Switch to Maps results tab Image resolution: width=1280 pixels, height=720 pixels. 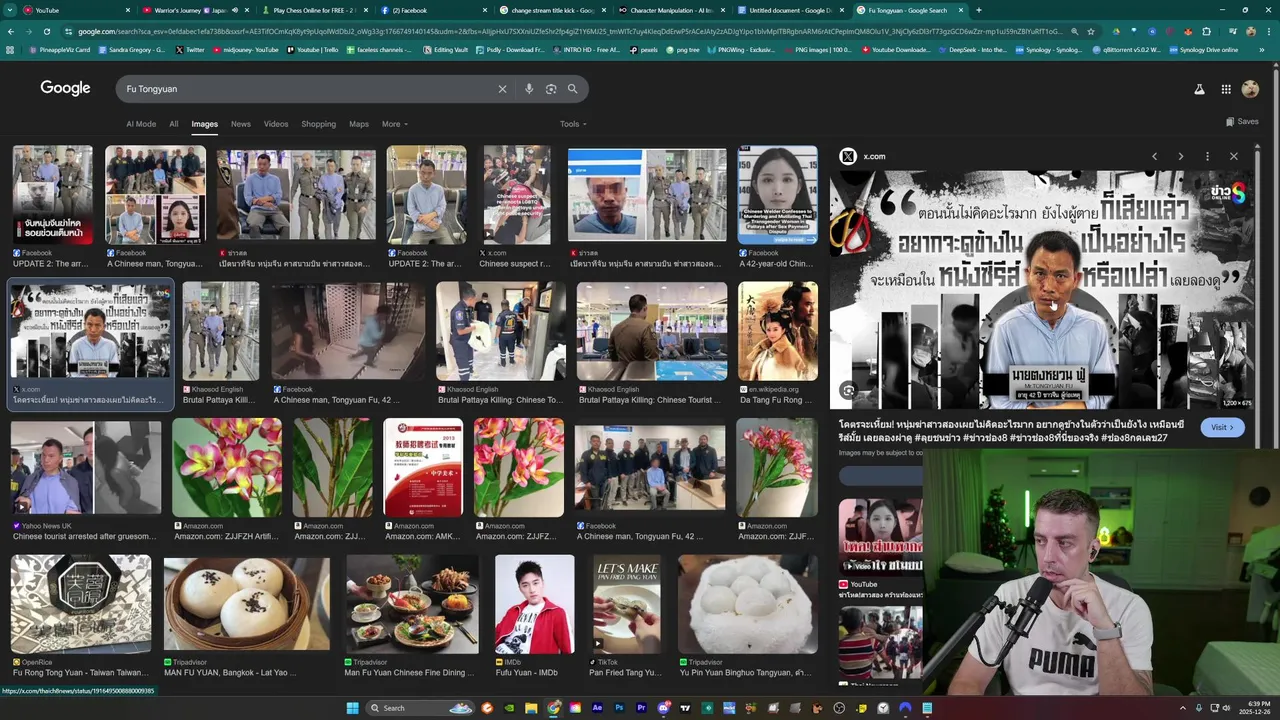pos(359,124)
